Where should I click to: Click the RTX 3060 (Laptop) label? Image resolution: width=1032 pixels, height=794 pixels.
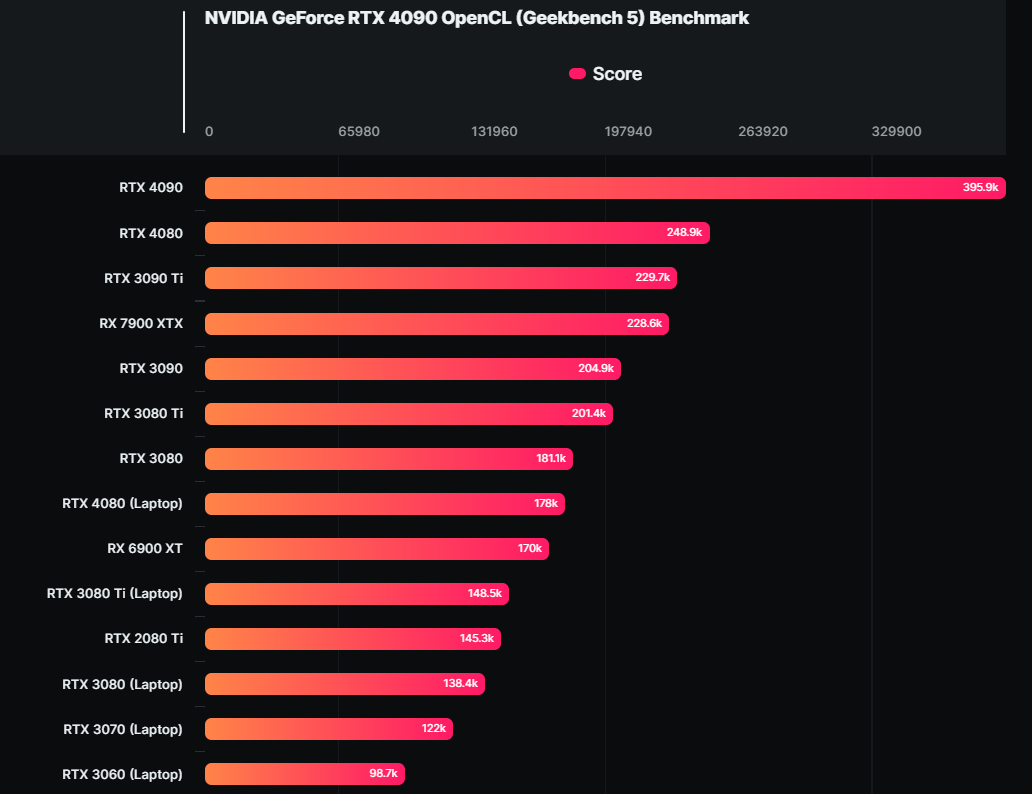(122, 774)
